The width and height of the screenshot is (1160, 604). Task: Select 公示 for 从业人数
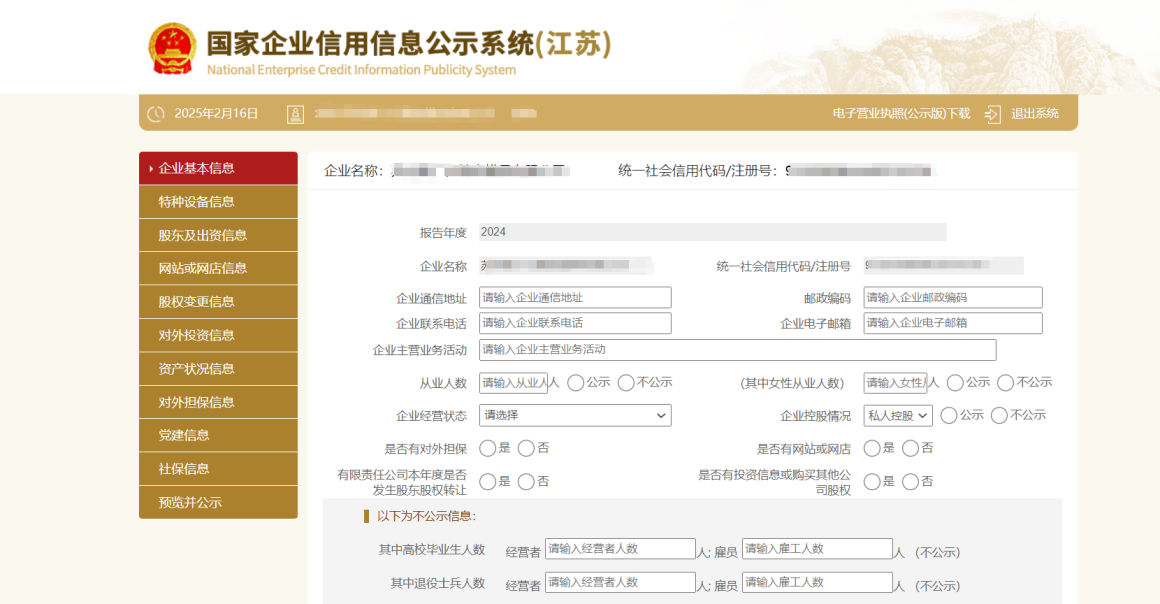pyautogui.click(x=576, y=383)
